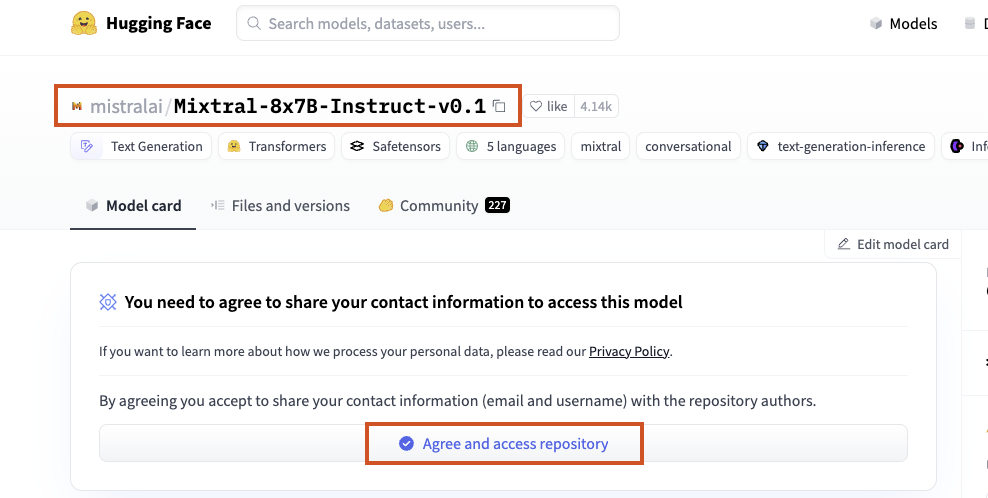Image resolution: width=988 pixels, height=498 pixels.
Task: Switch to the Files and versions tab
Action: click(x=280, y=206)
